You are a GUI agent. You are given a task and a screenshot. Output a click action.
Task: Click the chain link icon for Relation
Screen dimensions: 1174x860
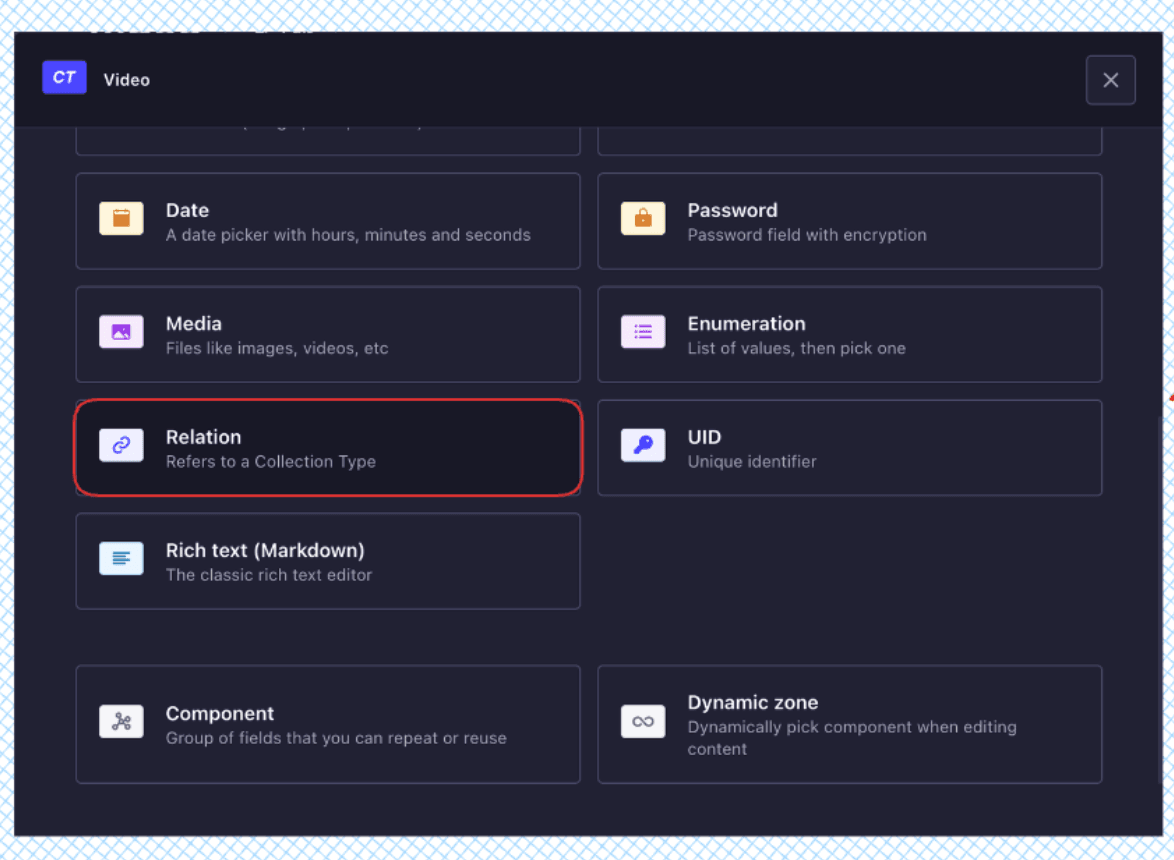[x=121, y=445]
